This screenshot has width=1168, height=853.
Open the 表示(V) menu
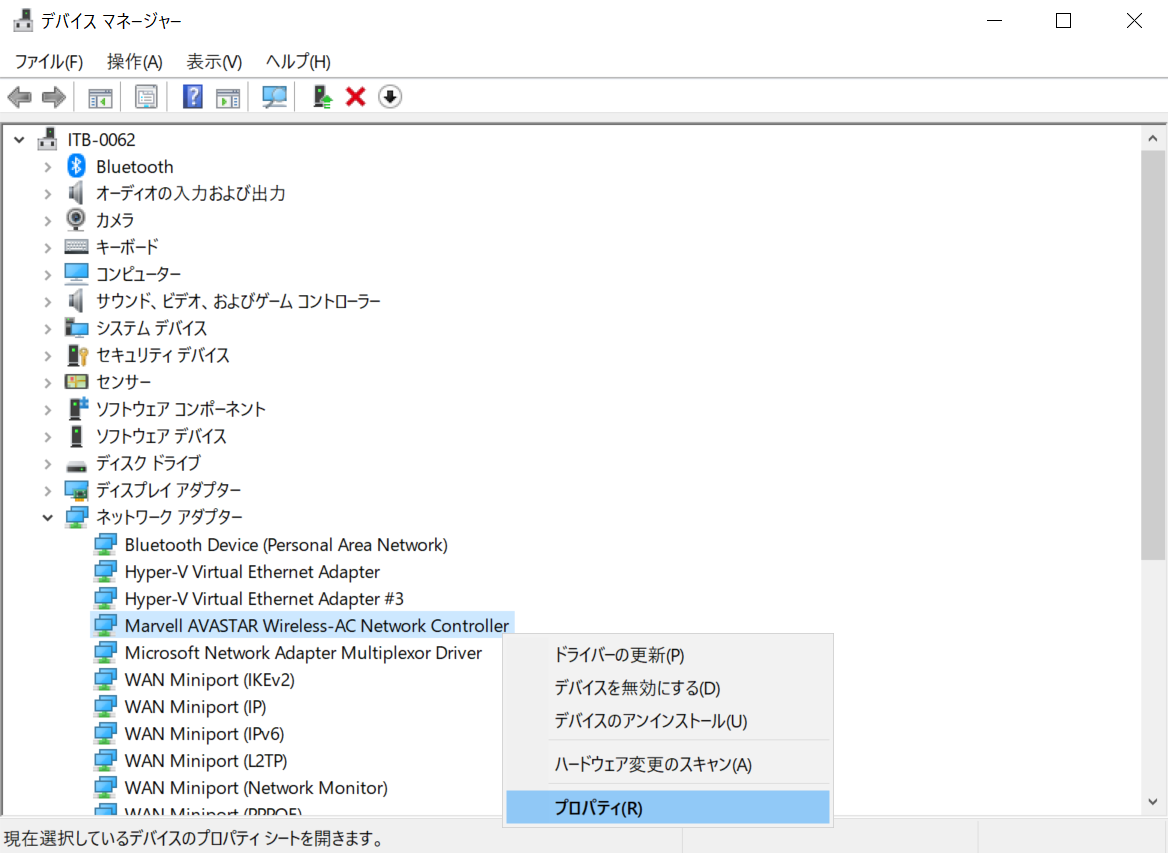click(214, 61)
